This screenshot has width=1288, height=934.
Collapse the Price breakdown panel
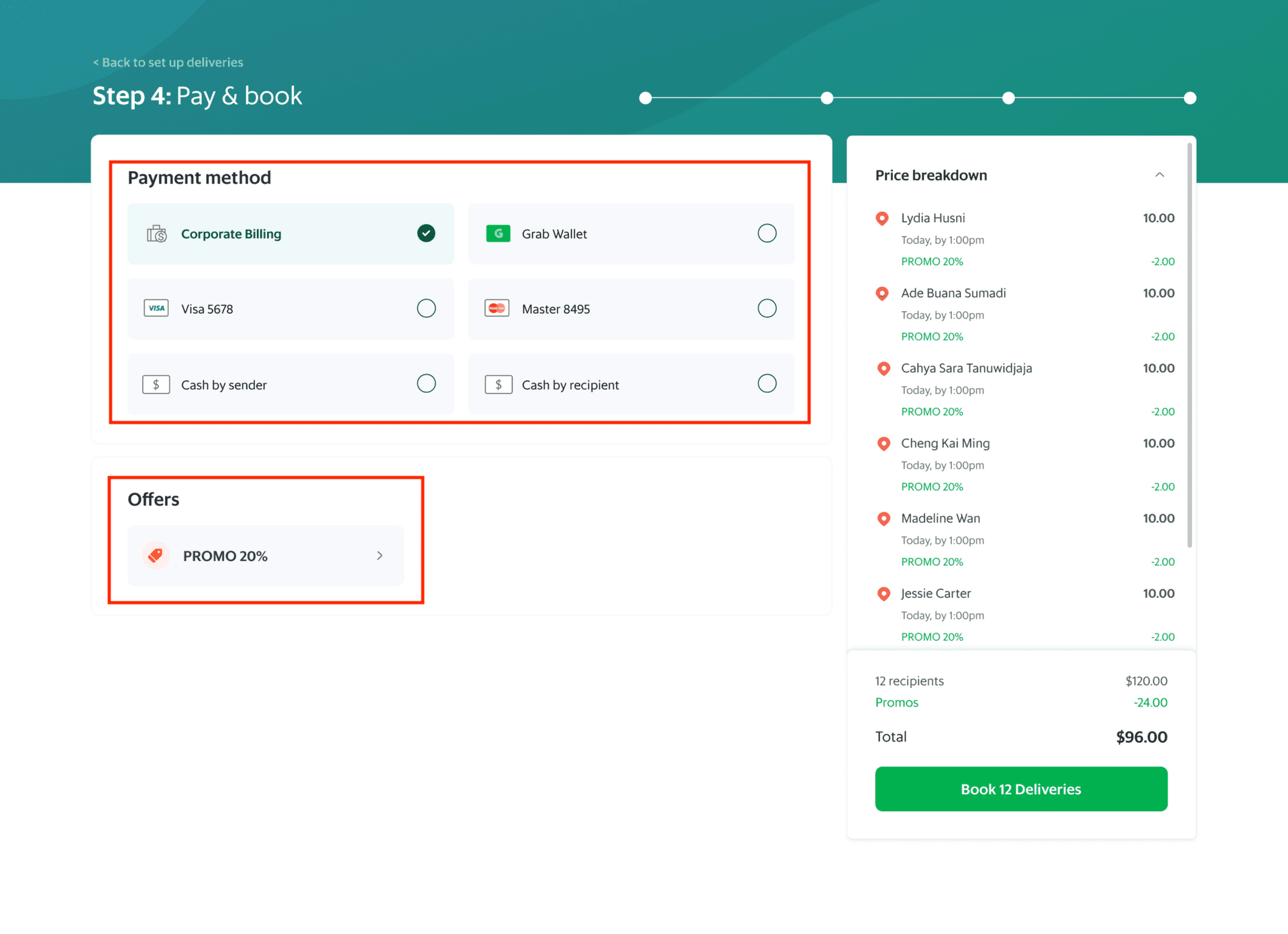(x=1160, y=174)
